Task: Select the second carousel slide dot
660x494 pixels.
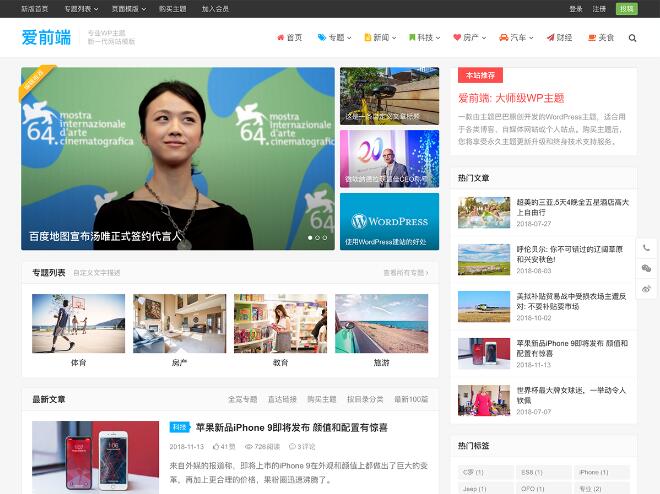Action: point(317,238)
